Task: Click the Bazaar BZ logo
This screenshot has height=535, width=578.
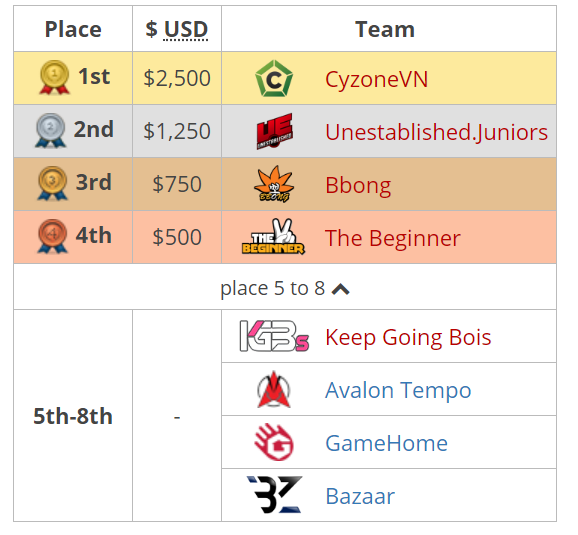Action: [x=274, y=495]
